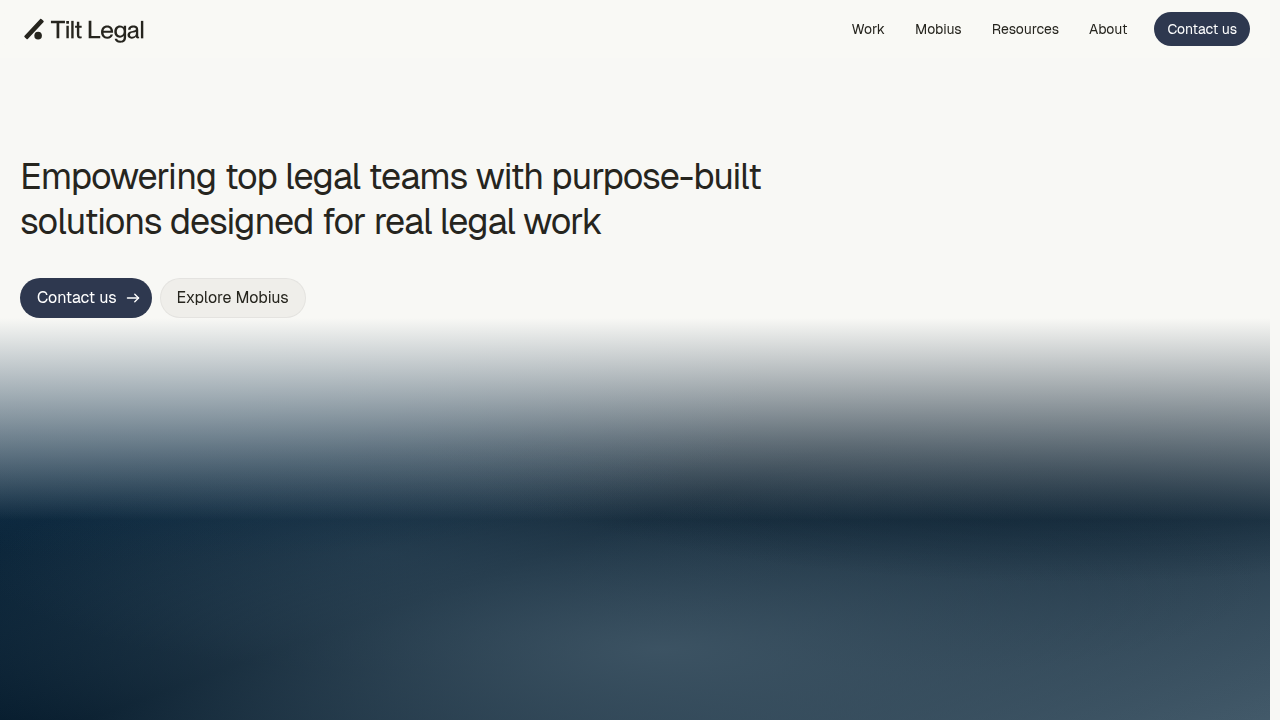Click the hero Contact us arrow button
Image resolution: width=1280 pixels, height=720 pixels.
click(86, 298)
